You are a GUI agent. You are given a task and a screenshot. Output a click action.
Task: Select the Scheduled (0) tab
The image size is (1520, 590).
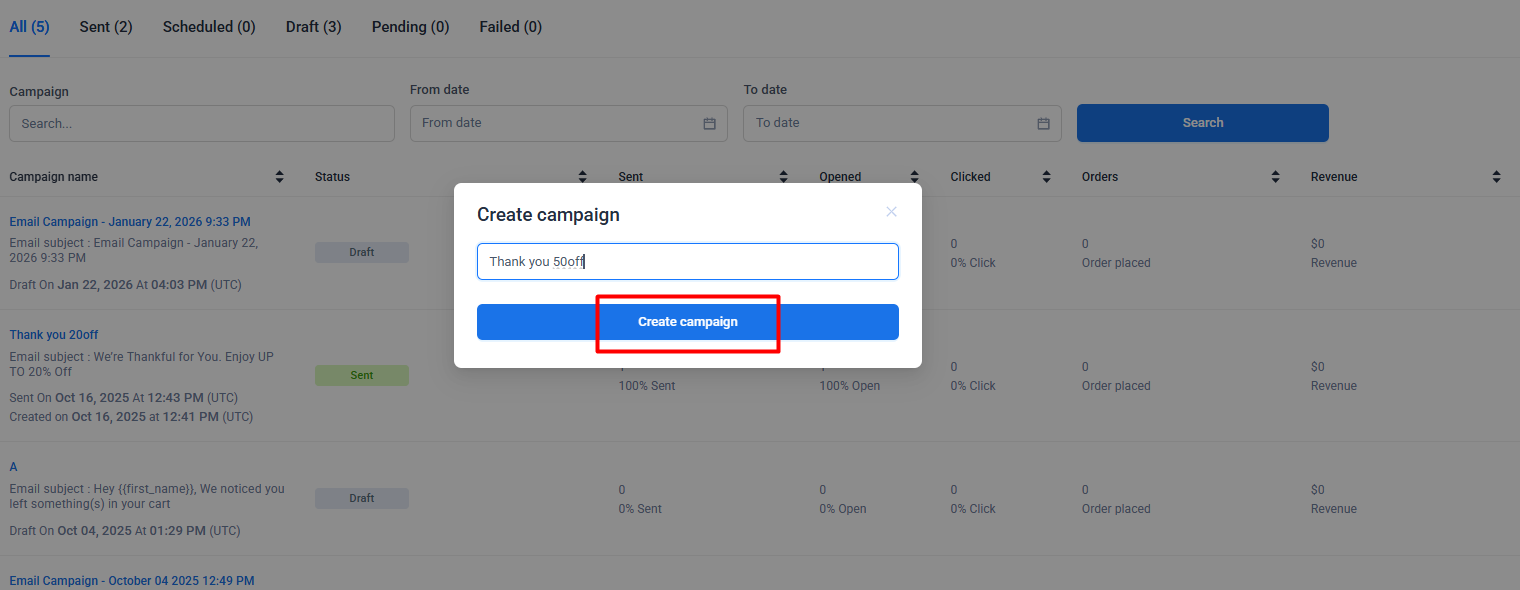tap(209, 27)
